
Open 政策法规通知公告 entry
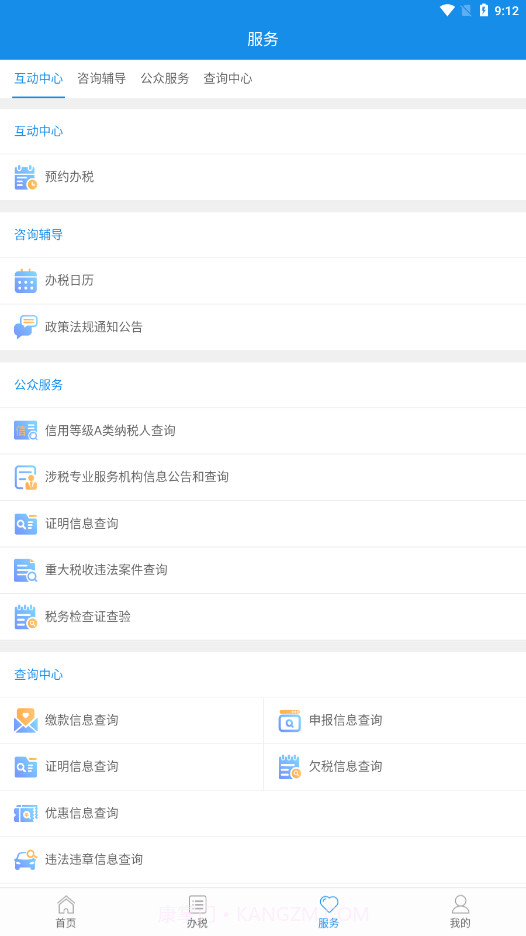tap(263, 327)
